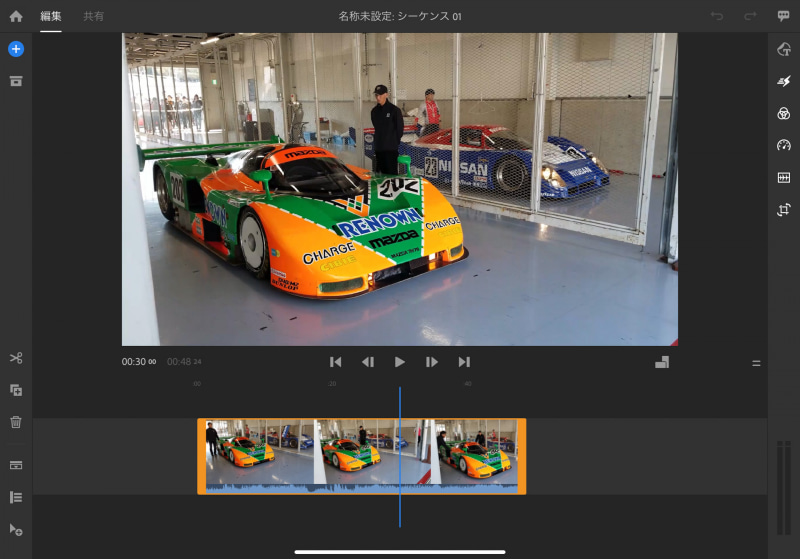Click the undo arrow icon
The width and height of the screenshot is (800, 559).
coord(717,16)
